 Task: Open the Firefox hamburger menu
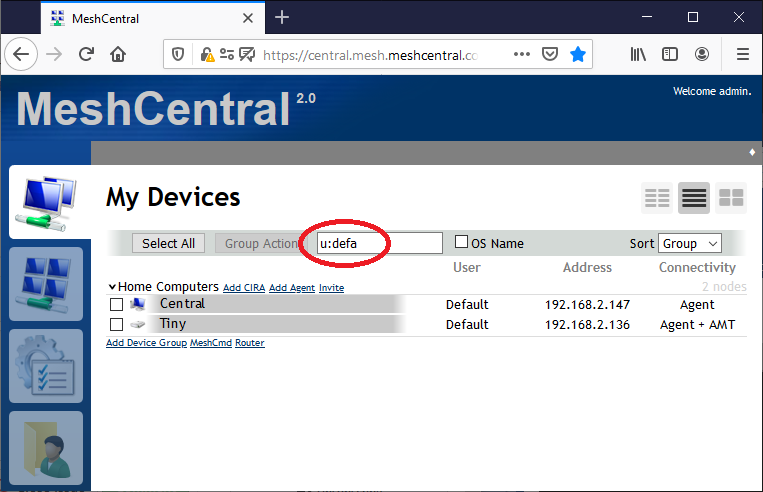(x=743, y=54)
